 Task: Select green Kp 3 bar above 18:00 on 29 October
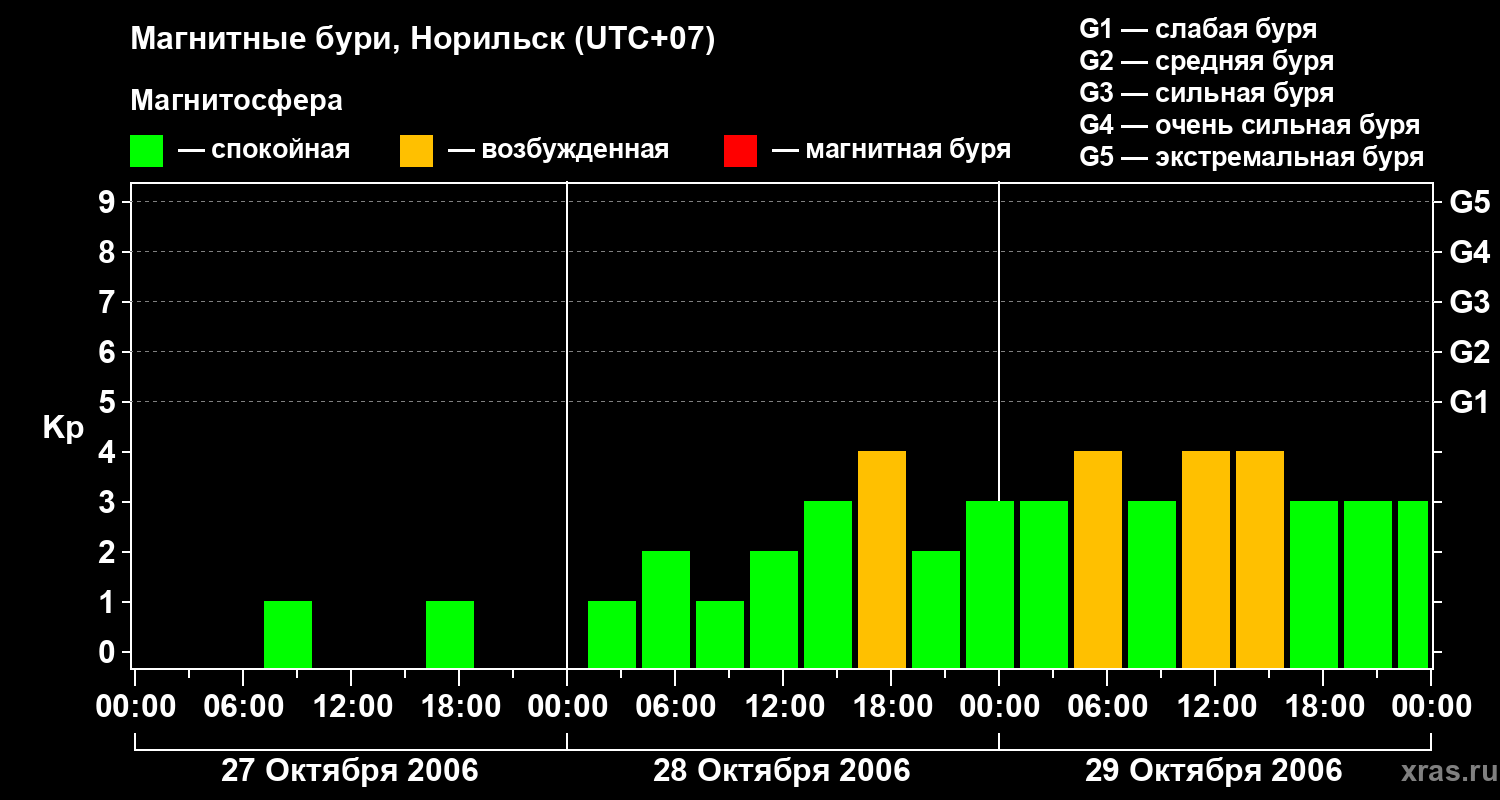(1314, 584)
